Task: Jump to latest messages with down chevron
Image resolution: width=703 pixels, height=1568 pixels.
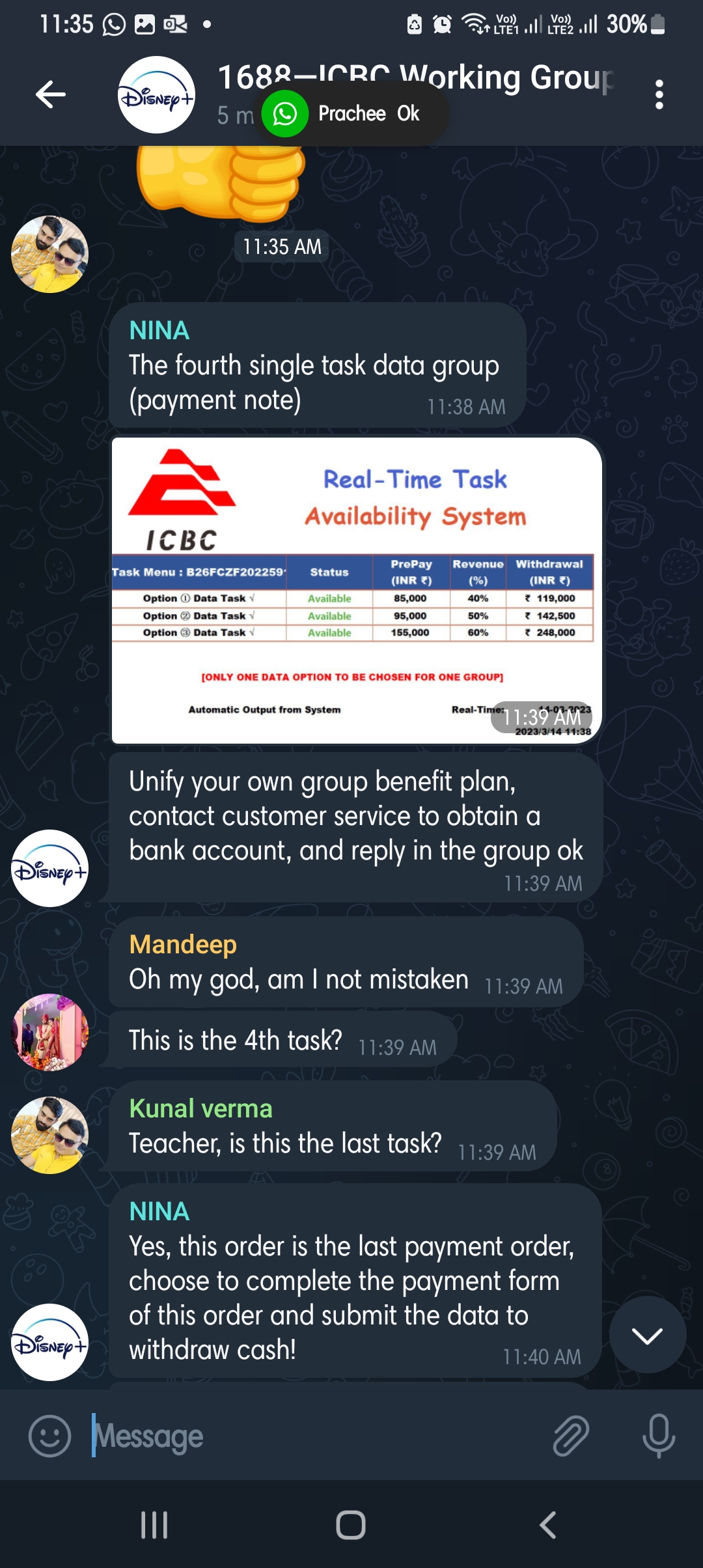Action: click(x=648, y=1336)
